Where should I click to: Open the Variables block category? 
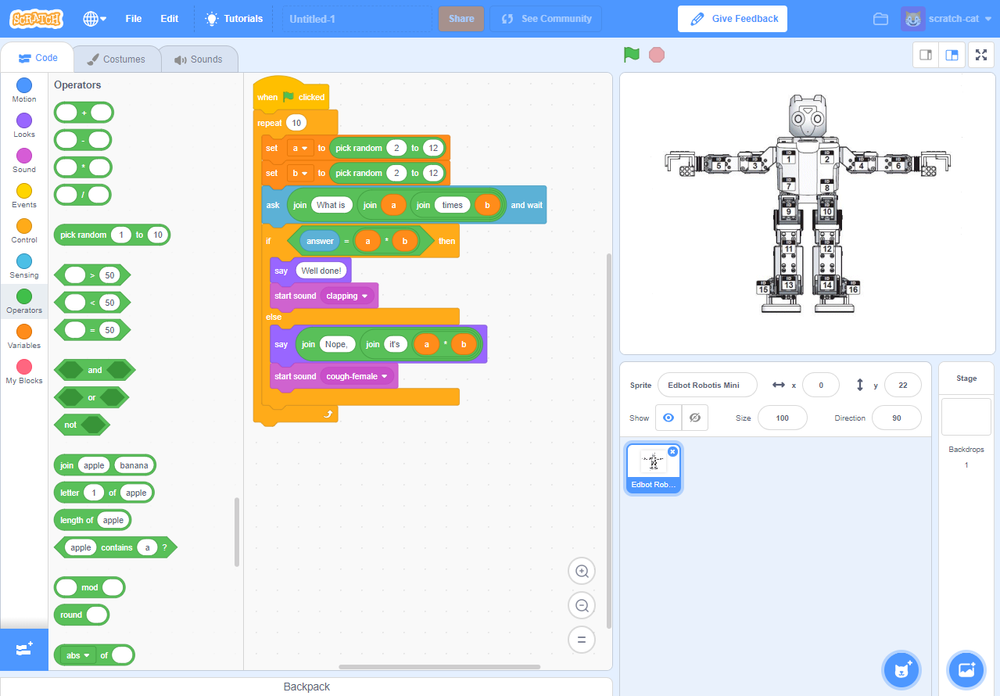point(23,333)
